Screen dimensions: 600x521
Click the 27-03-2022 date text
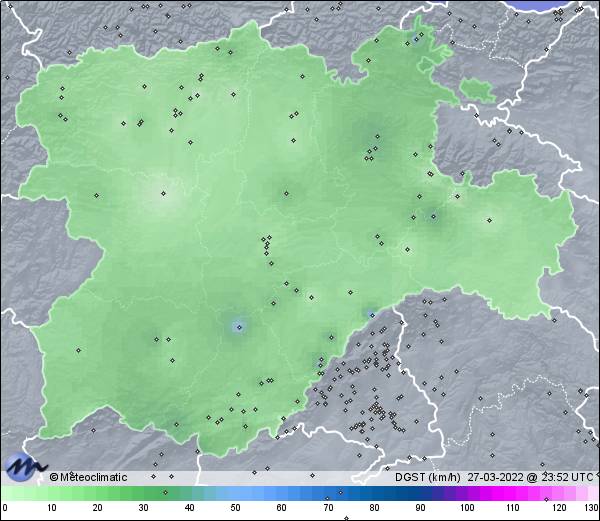click(x=495, y=477)
